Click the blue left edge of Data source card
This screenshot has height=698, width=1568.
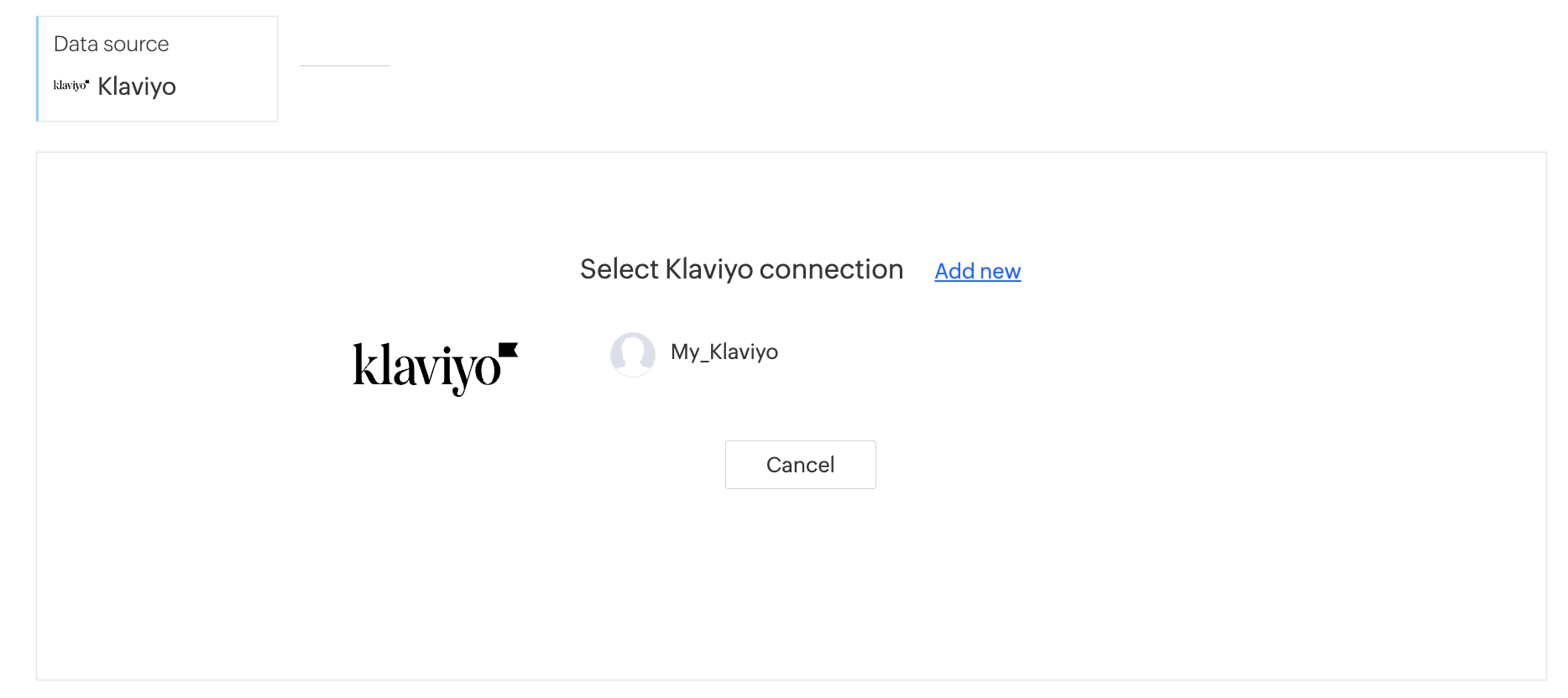[38, 69]
